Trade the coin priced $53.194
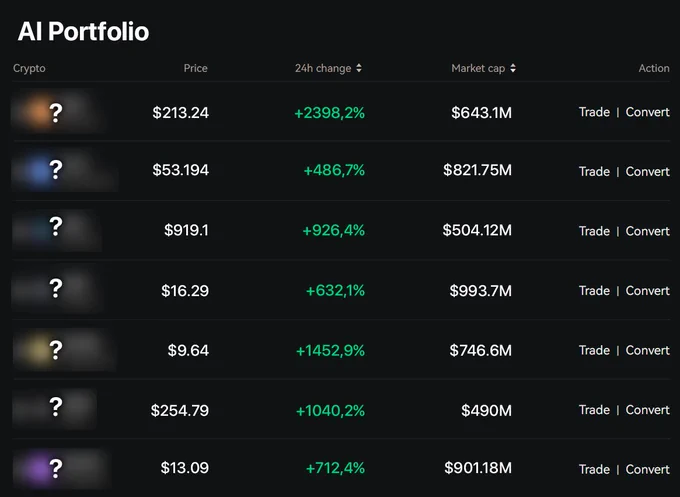This screenshot has height=497, width=680. click(x=594, y=171)
